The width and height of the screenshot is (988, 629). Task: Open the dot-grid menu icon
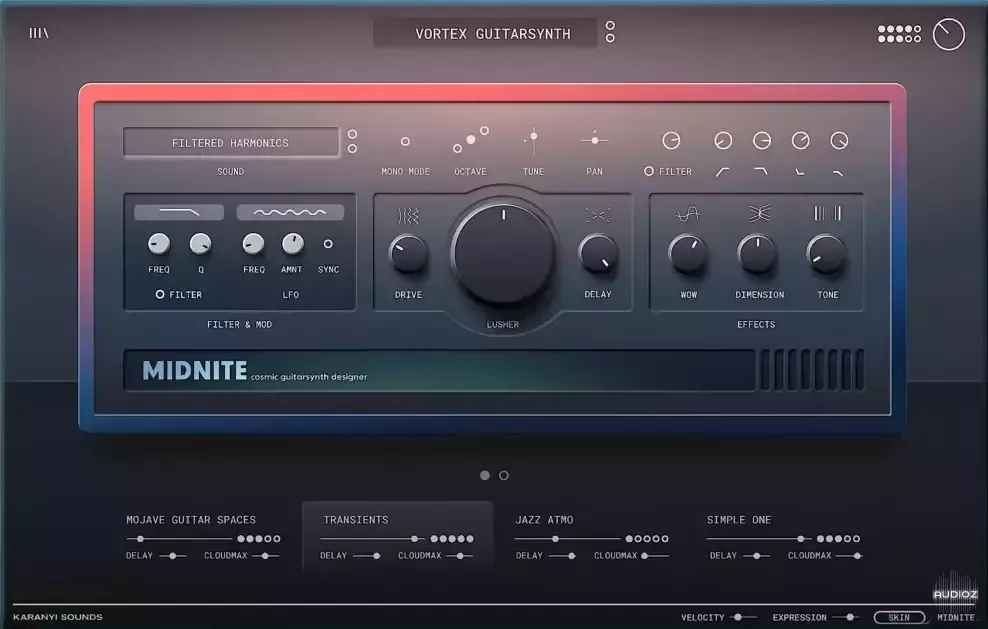point(899,34)
